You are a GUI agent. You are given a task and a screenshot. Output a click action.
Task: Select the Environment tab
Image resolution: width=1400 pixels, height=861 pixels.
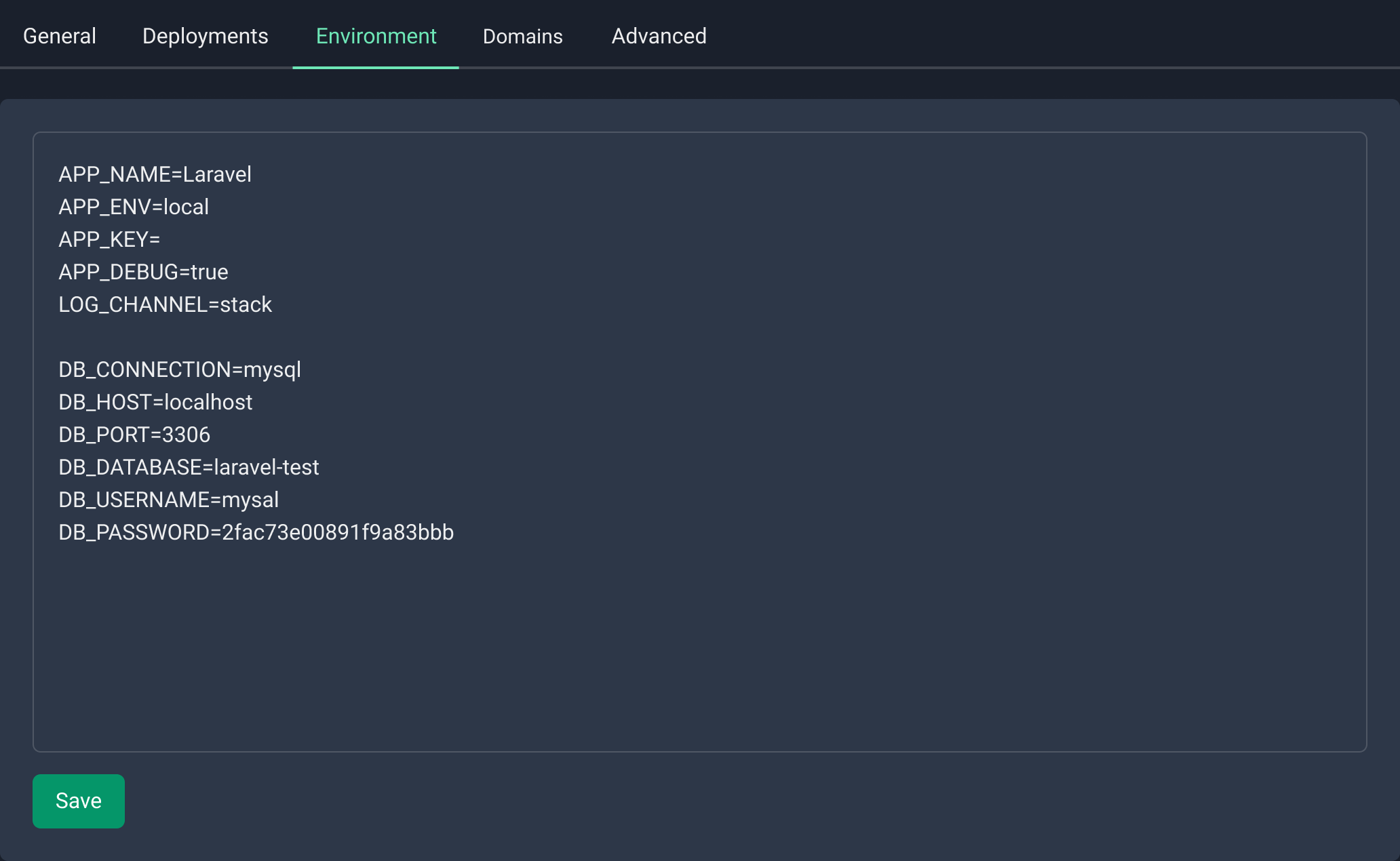(375, 35)
